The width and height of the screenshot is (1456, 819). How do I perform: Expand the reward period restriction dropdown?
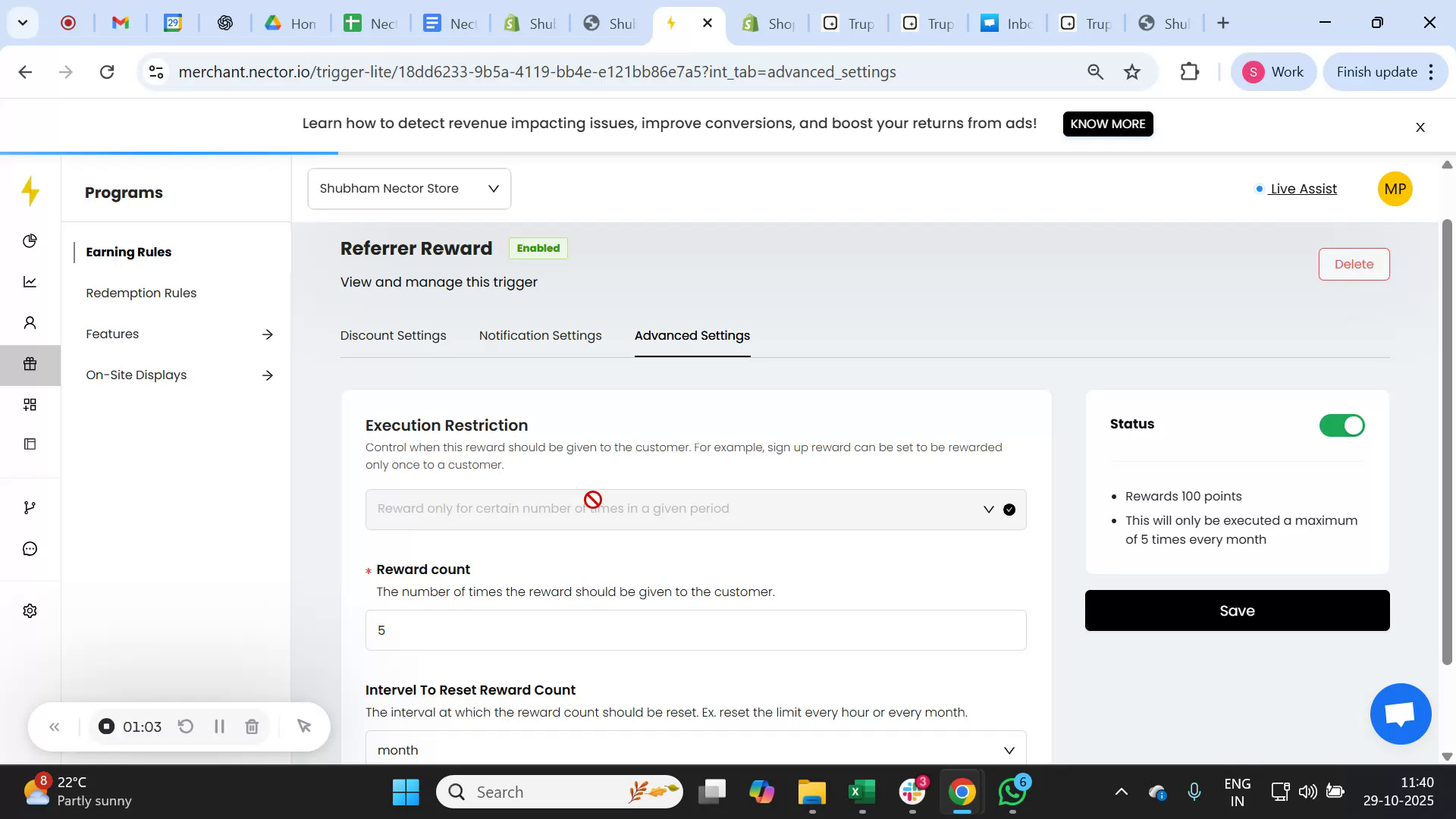988,509
